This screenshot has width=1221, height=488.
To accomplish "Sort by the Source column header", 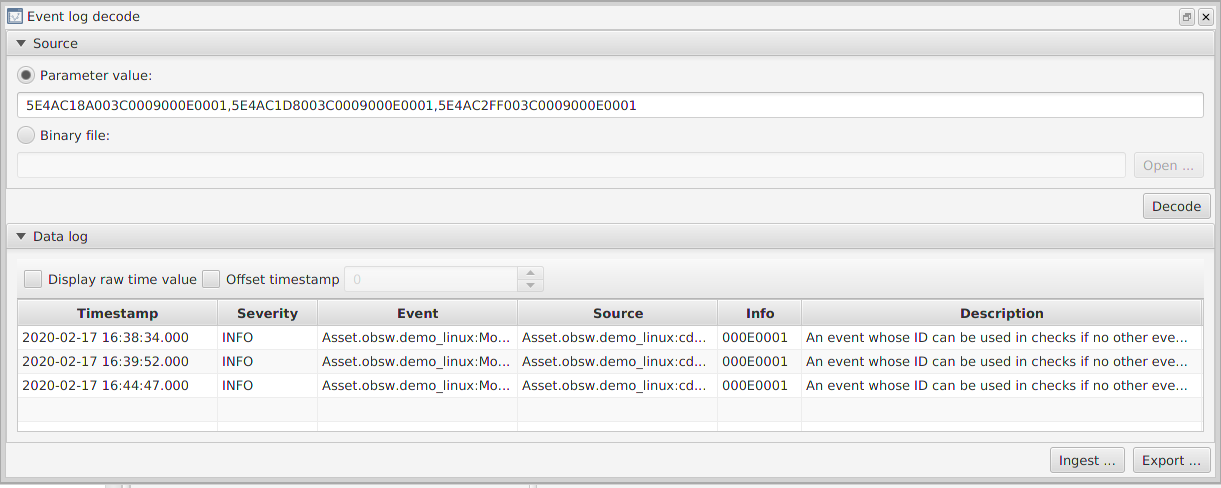I will 617,313.
